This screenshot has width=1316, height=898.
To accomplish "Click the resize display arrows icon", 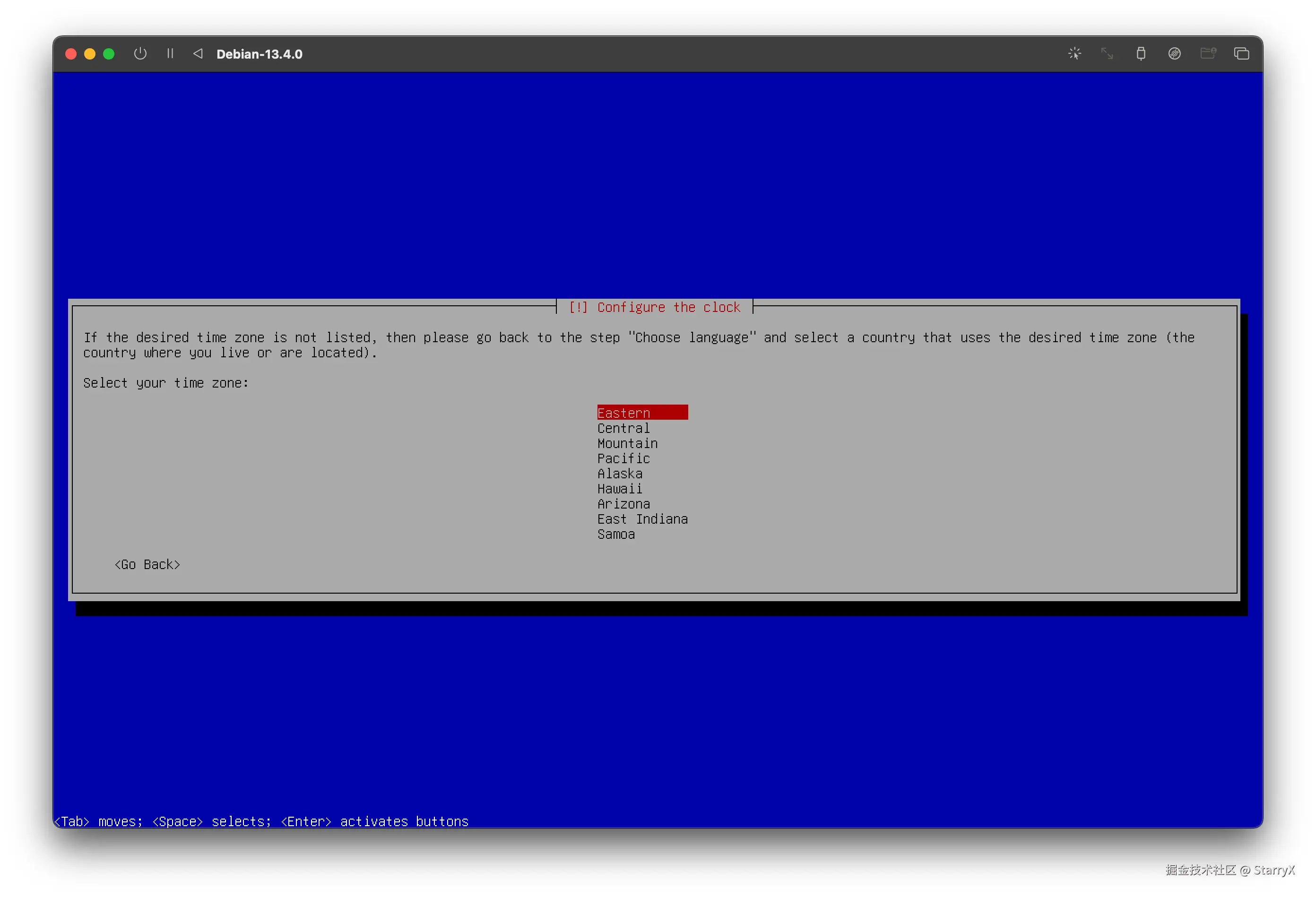I will 1107,54.
